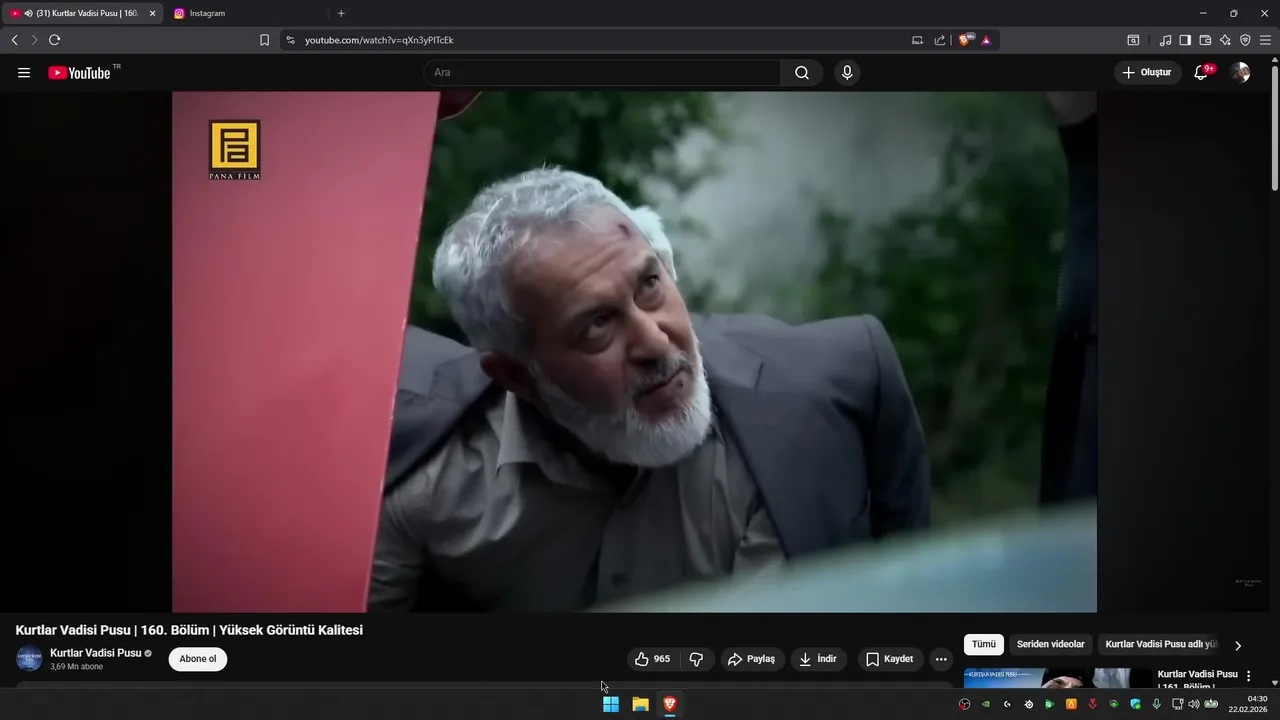Click the Kurtlar Vadisi Pusu channel avatar
Image resolution: width=1280 pixels, height=720 pixels.
[29, 659]
